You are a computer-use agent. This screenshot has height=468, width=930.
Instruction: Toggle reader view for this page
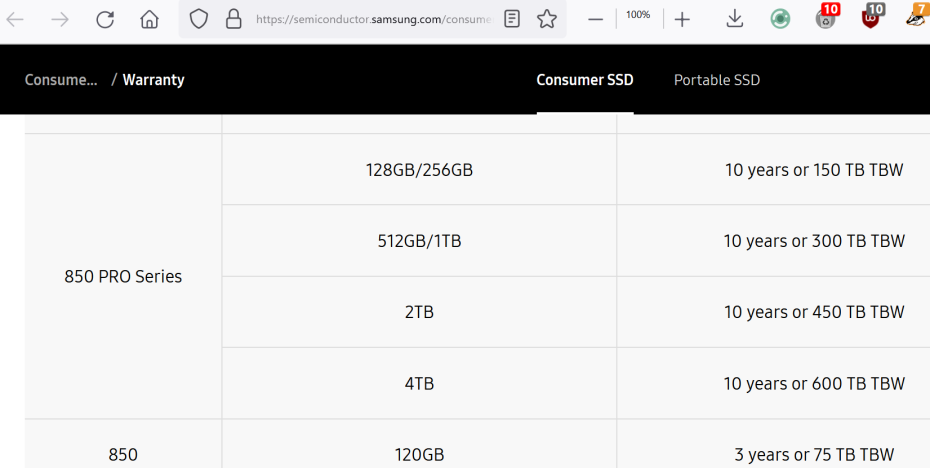point(512,19)
